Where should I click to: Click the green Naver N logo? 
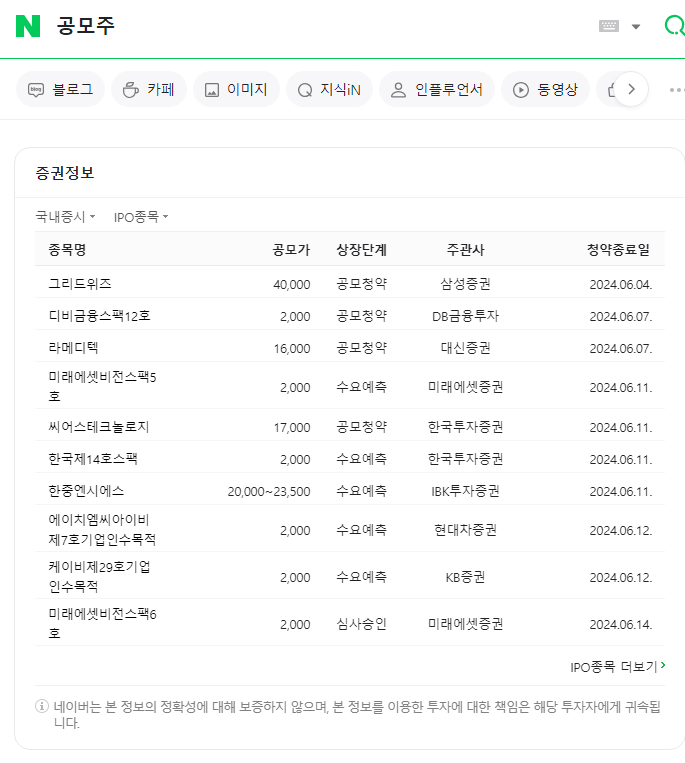(x=28, y=26)
